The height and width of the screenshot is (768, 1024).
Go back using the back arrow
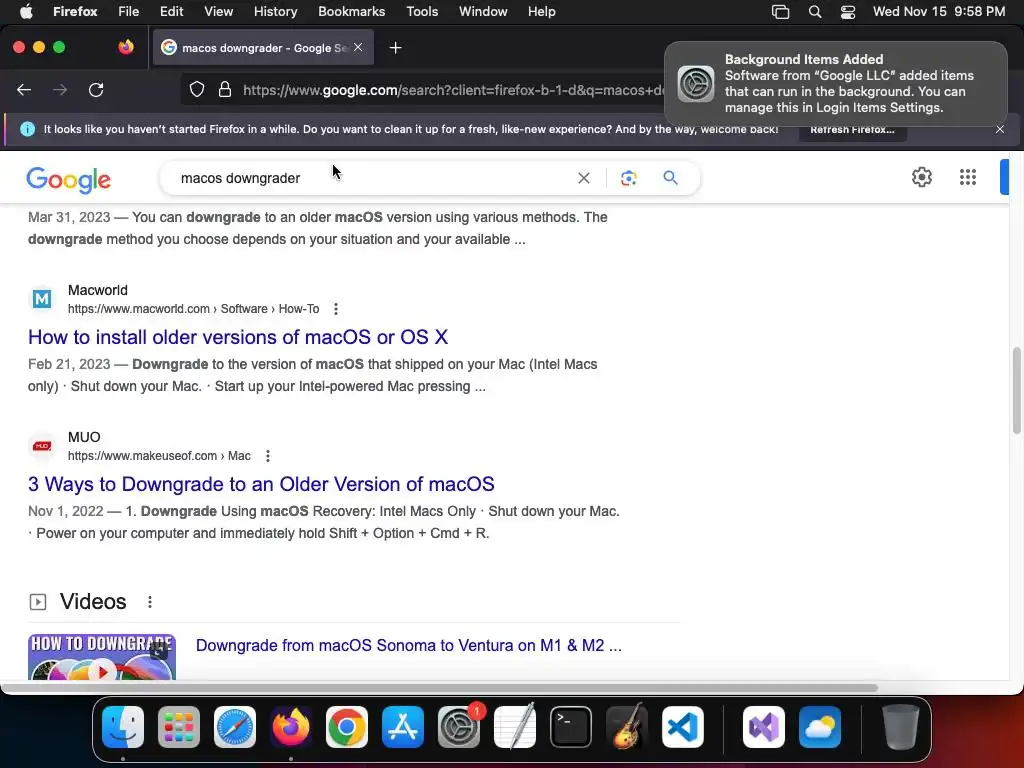pos(24,90)
